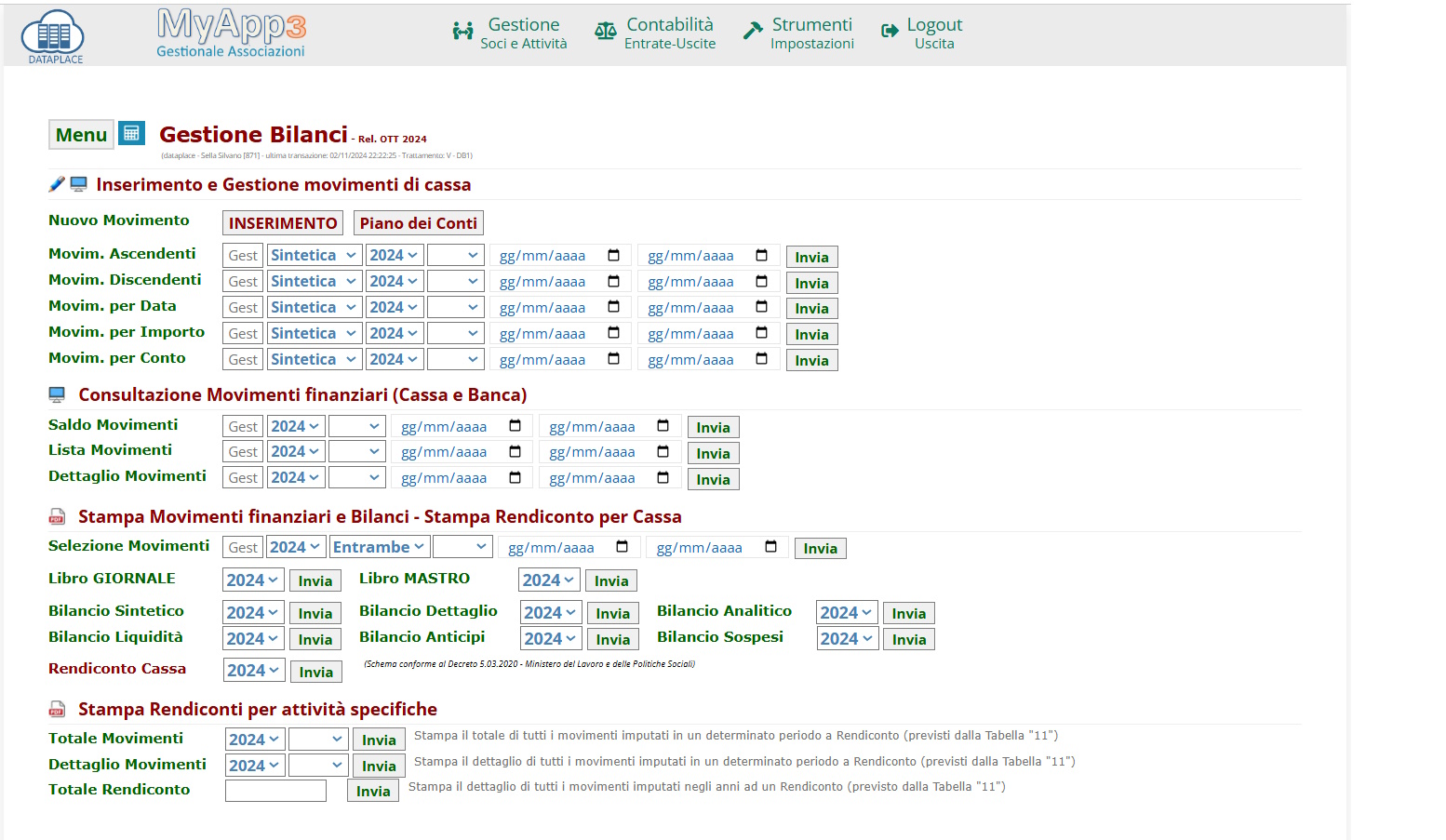This screenshot has height=840, width=1446.
Task: Open calendar picker for Saldo Movimenti start date
Action: [515, 425]
